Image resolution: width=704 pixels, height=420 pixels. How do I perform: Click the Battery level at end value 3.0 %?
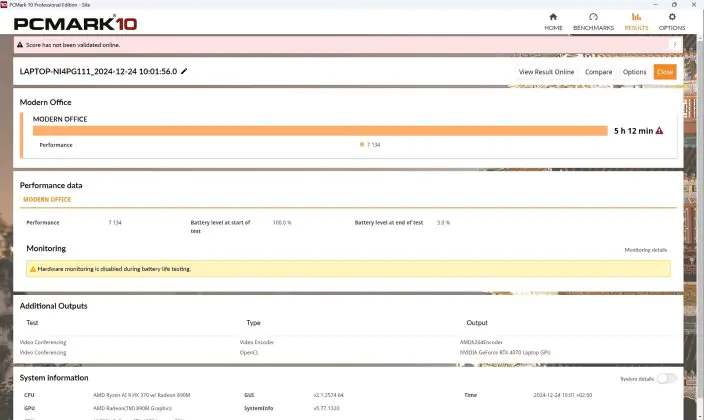(x=443, y=223)
